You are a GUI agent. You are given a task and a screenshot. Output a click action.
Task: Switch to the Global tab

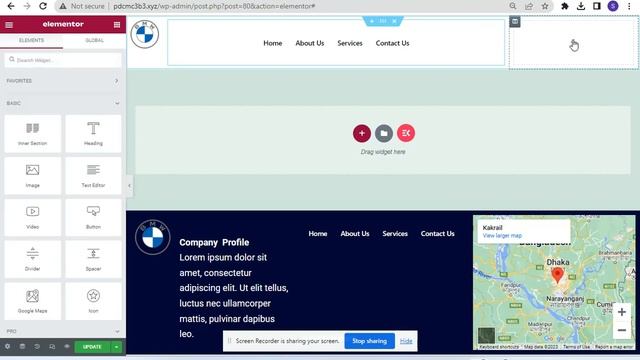(94, 40)
